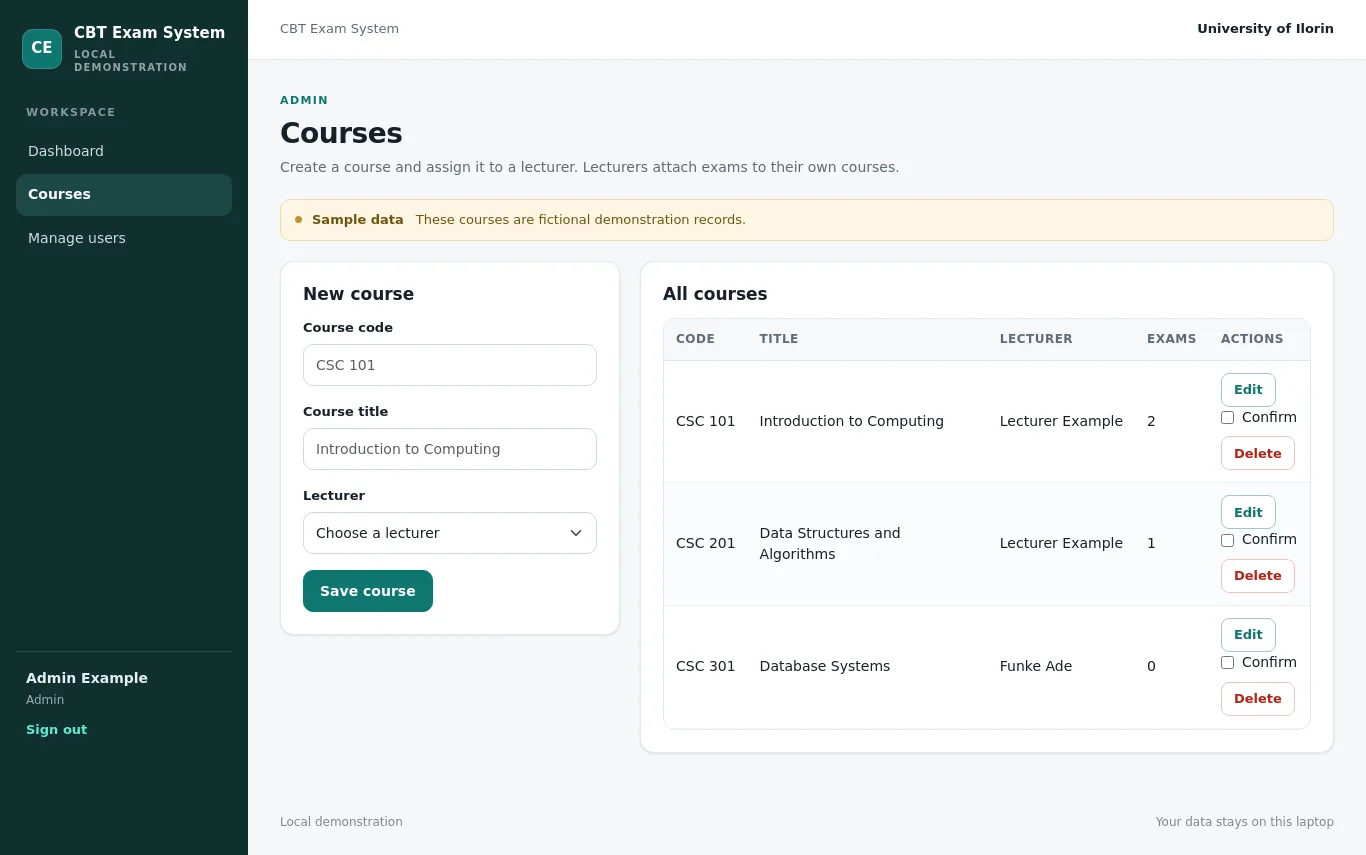This screenshot has height=855, width=1366.
Task: Click the New course heading
Action: [x=358, y=294]
